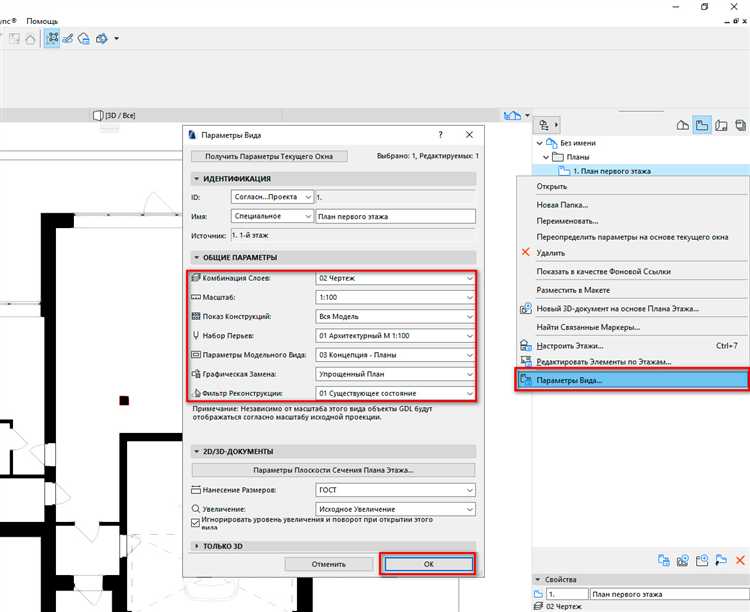Open the Layout Book navigator icon
The height and width of the screenshot is (612, 750).
[x=721, y=125]
